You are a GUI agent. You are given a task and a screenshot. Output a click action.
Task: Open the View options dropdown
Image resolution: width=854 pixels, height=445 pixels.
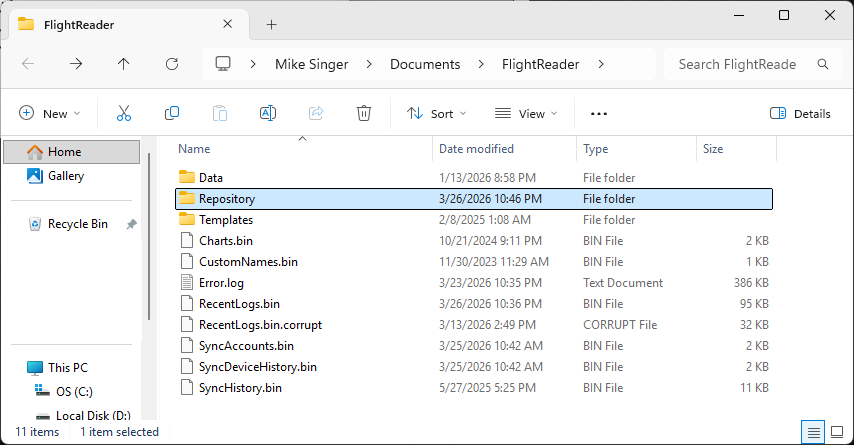pyautogui.click(x=526, y=114)
